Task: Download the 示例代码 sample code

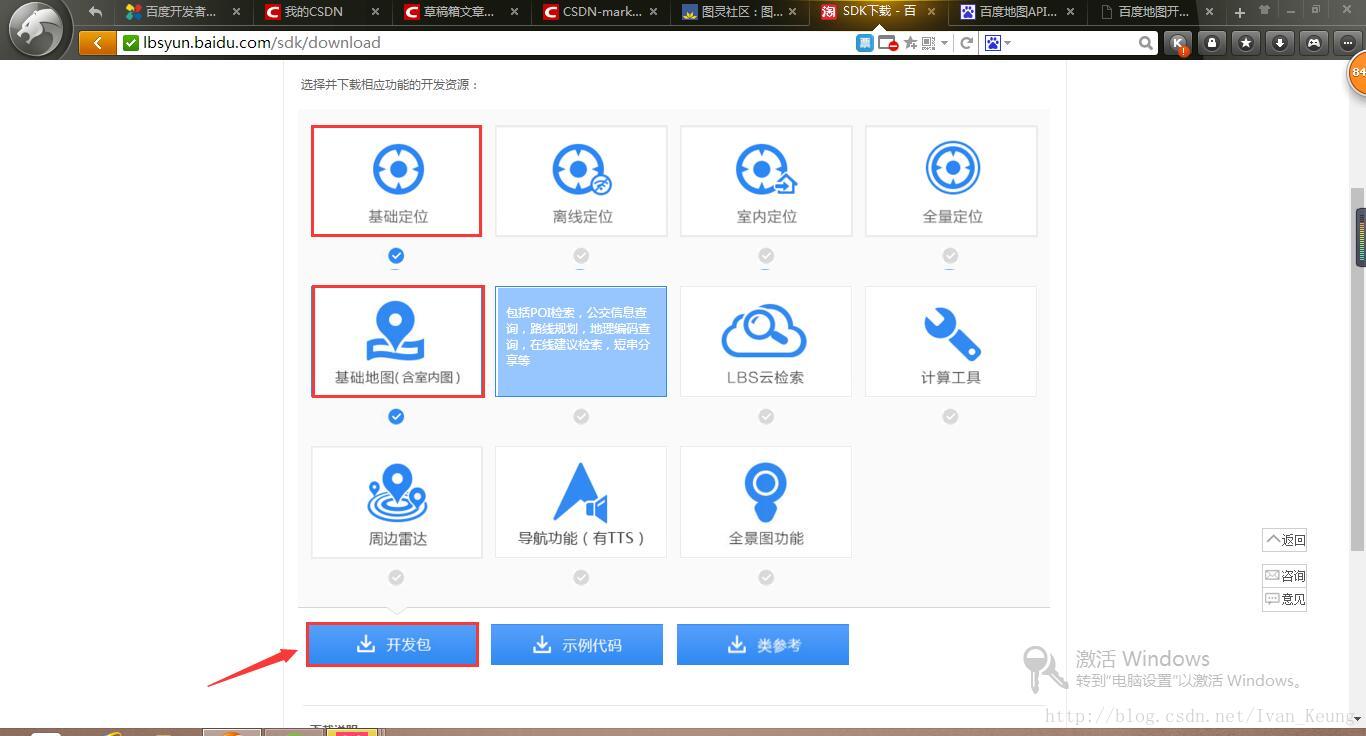Action: tap(577, 645)
